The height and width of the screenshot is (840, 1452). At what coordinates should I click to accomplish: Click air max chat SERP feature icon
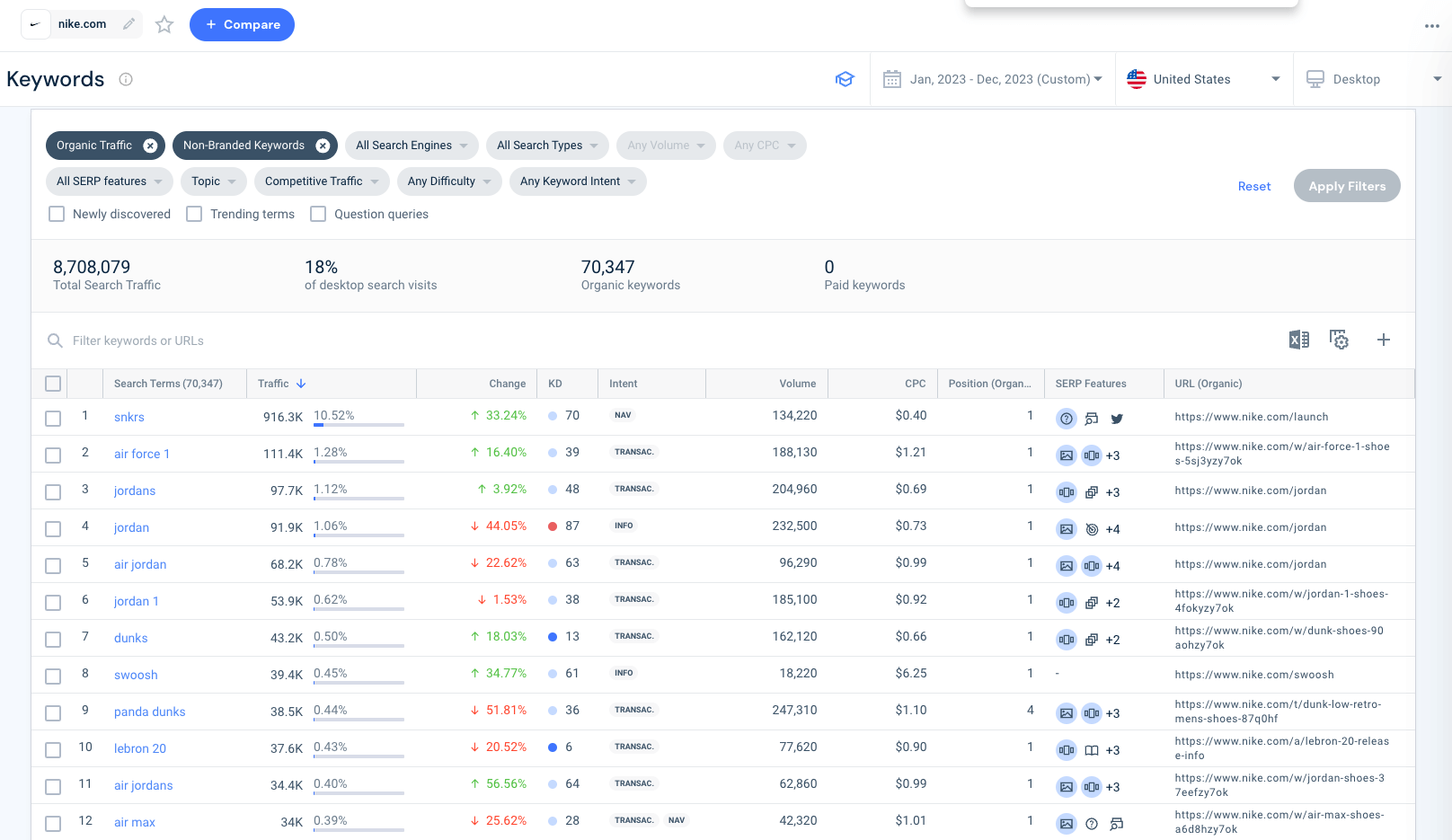[x=1117, y=824]
